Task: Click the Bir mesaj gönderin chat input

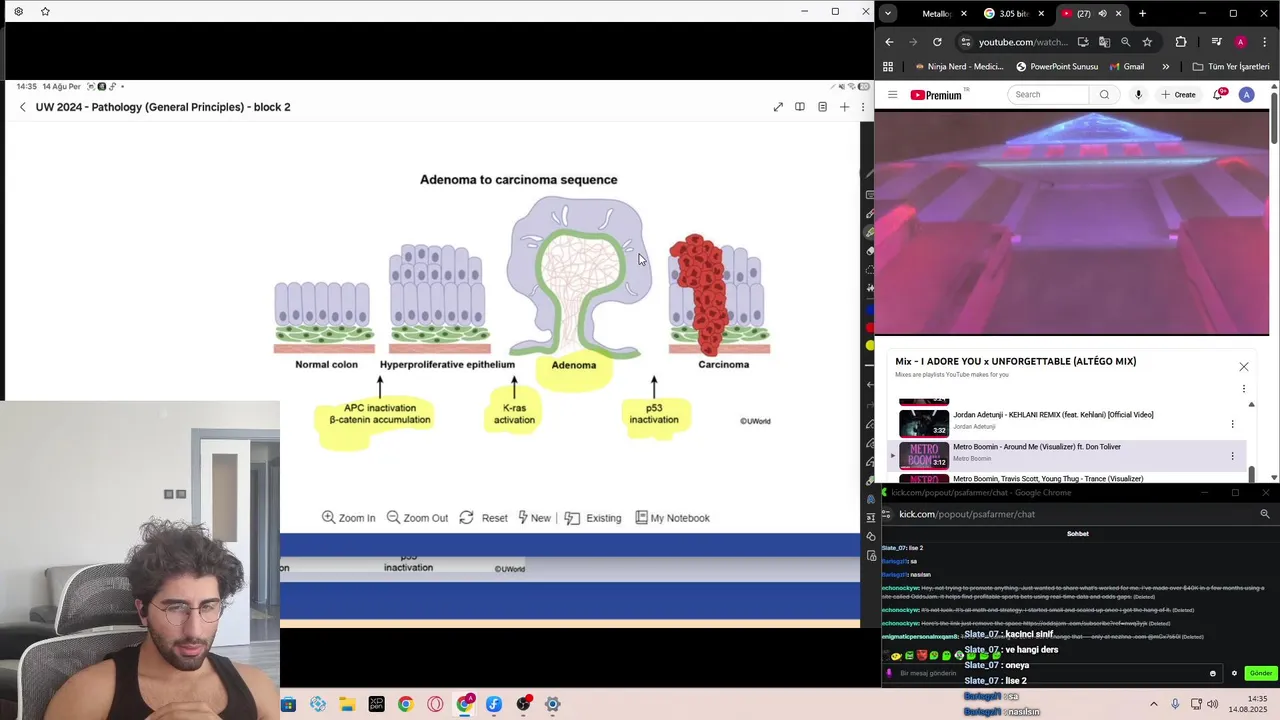Action: (1051, 673)
